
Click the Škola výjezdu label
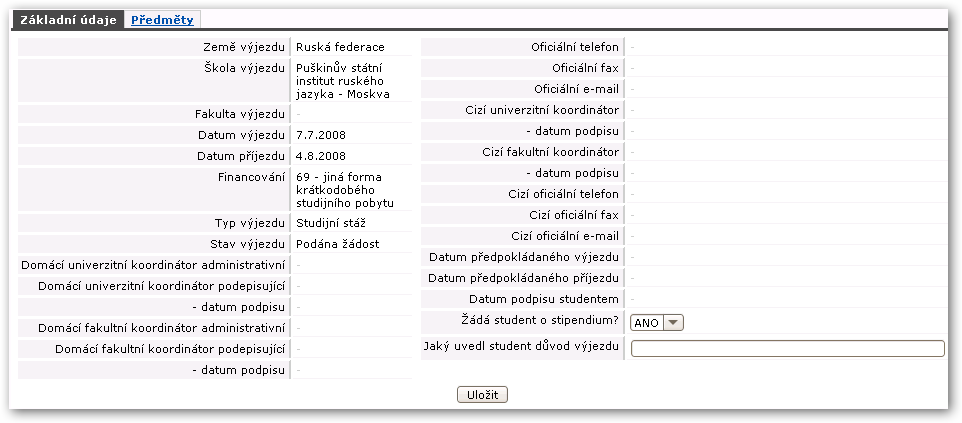click(244, 68)
